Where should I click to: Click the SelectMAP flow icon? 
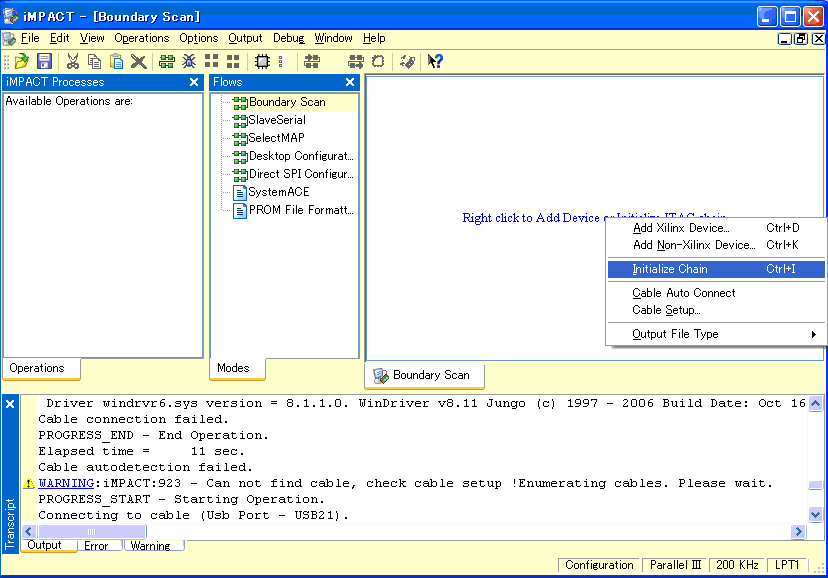click(240, 138)
